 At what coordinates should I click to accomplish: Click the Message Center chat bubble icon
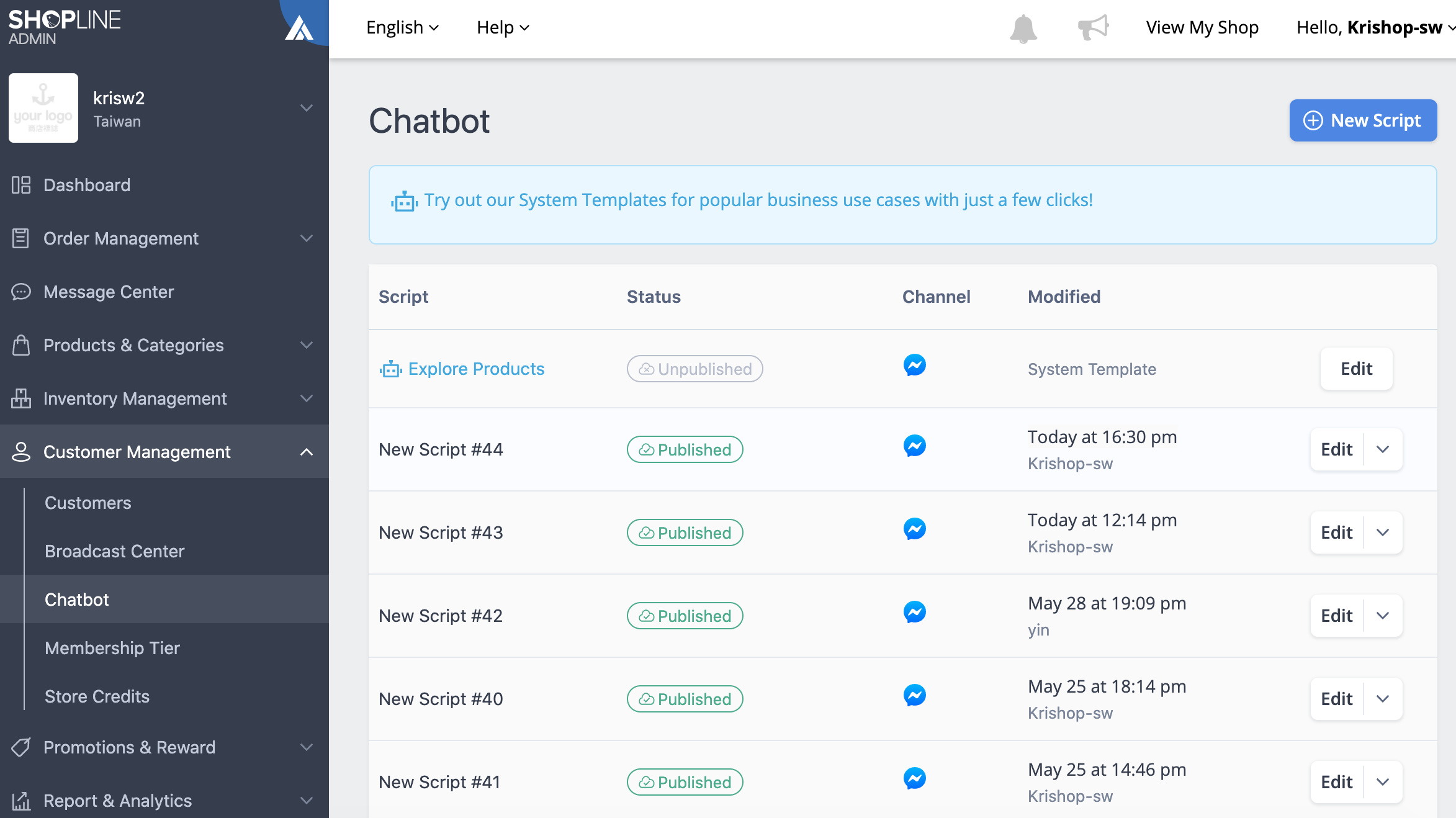tap(21, 292)
